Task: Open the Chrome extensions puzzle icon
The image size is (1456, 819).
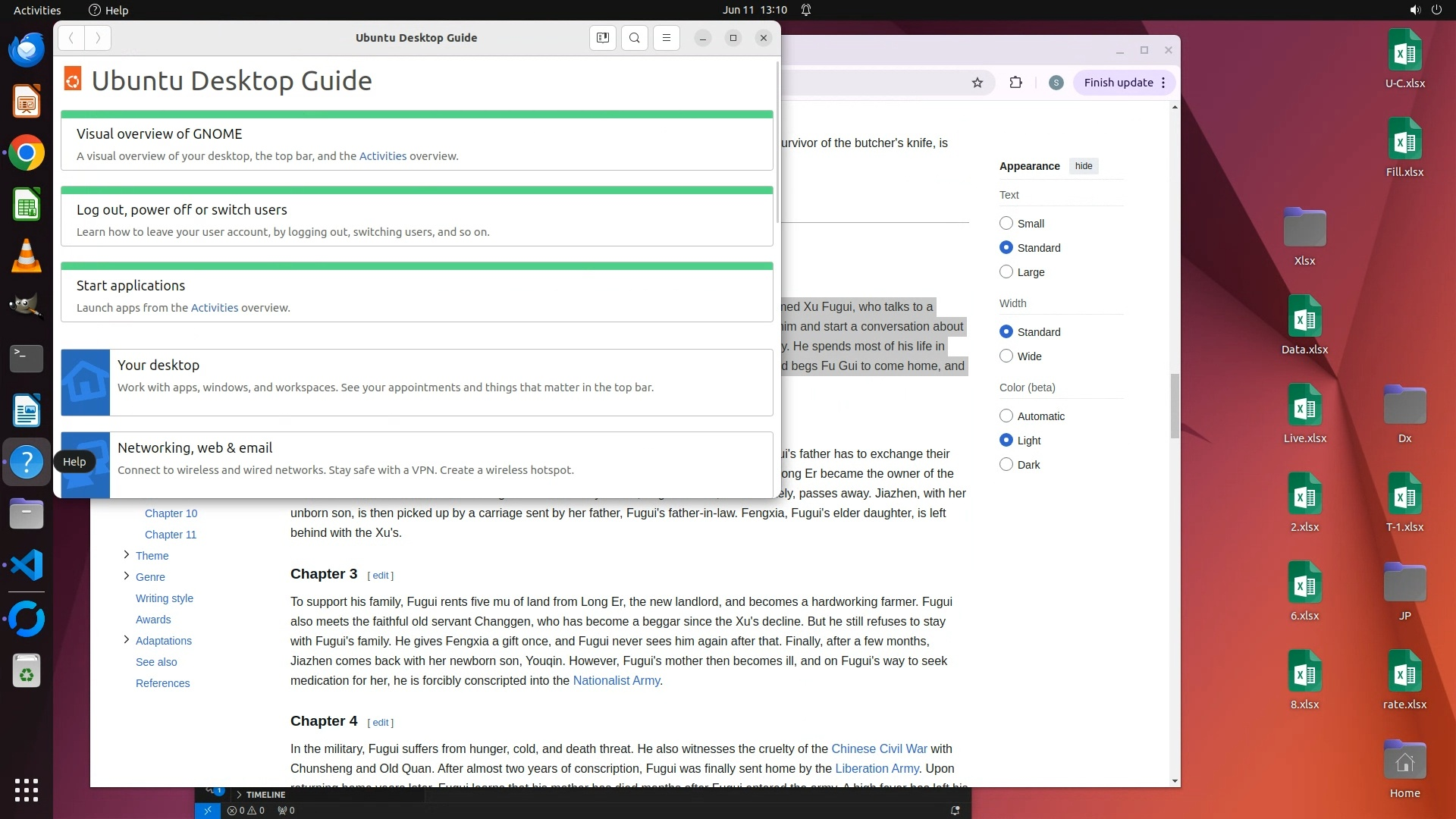Action: [1016, 83]
